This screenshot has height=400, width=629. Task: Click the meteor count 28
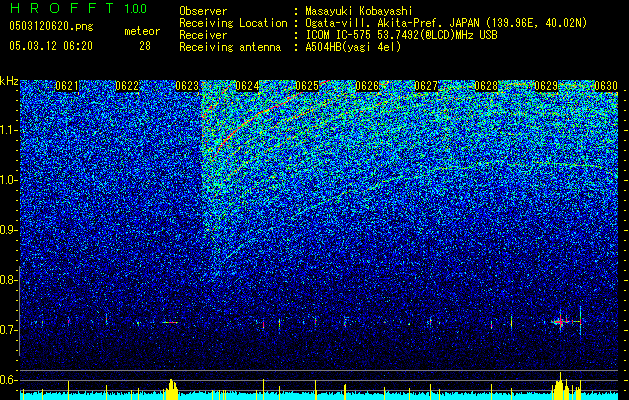click(x=145, y=46)
